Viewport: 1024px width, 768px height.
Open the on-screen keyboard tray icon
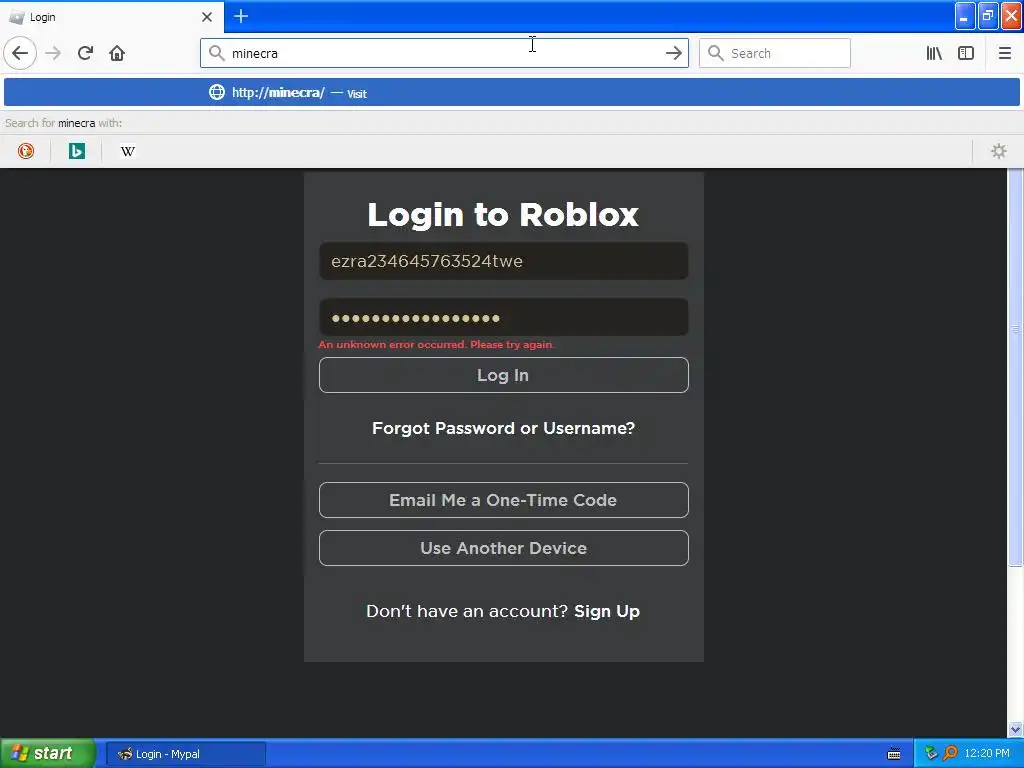click(894, 754)
